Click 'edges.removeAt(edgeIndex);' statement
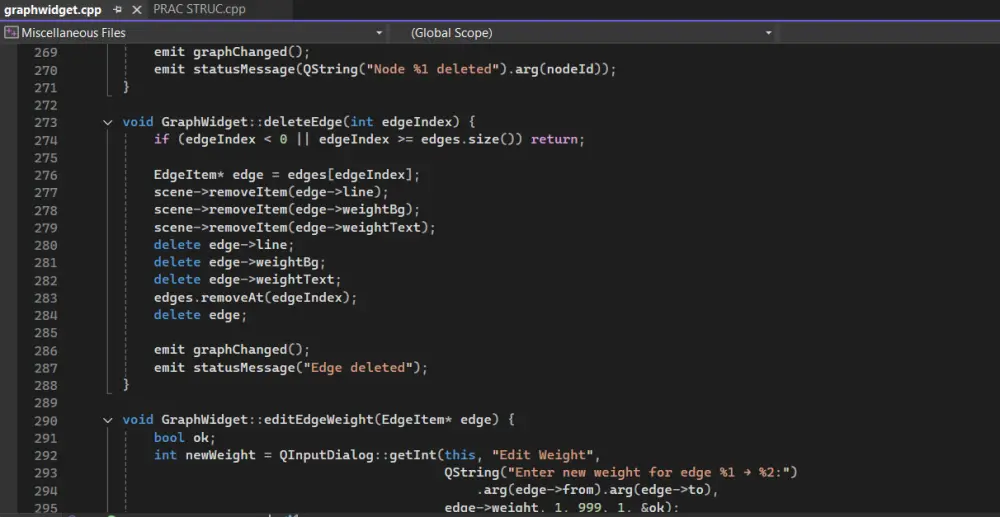 point(256,298)
